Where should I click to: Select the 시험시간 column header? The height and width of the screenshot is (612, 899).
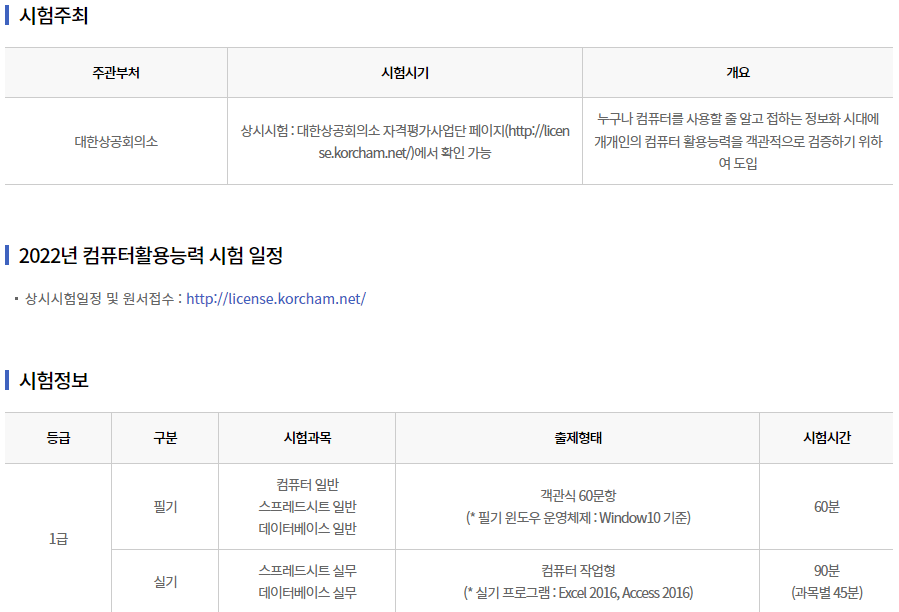(x=827, y=438)
